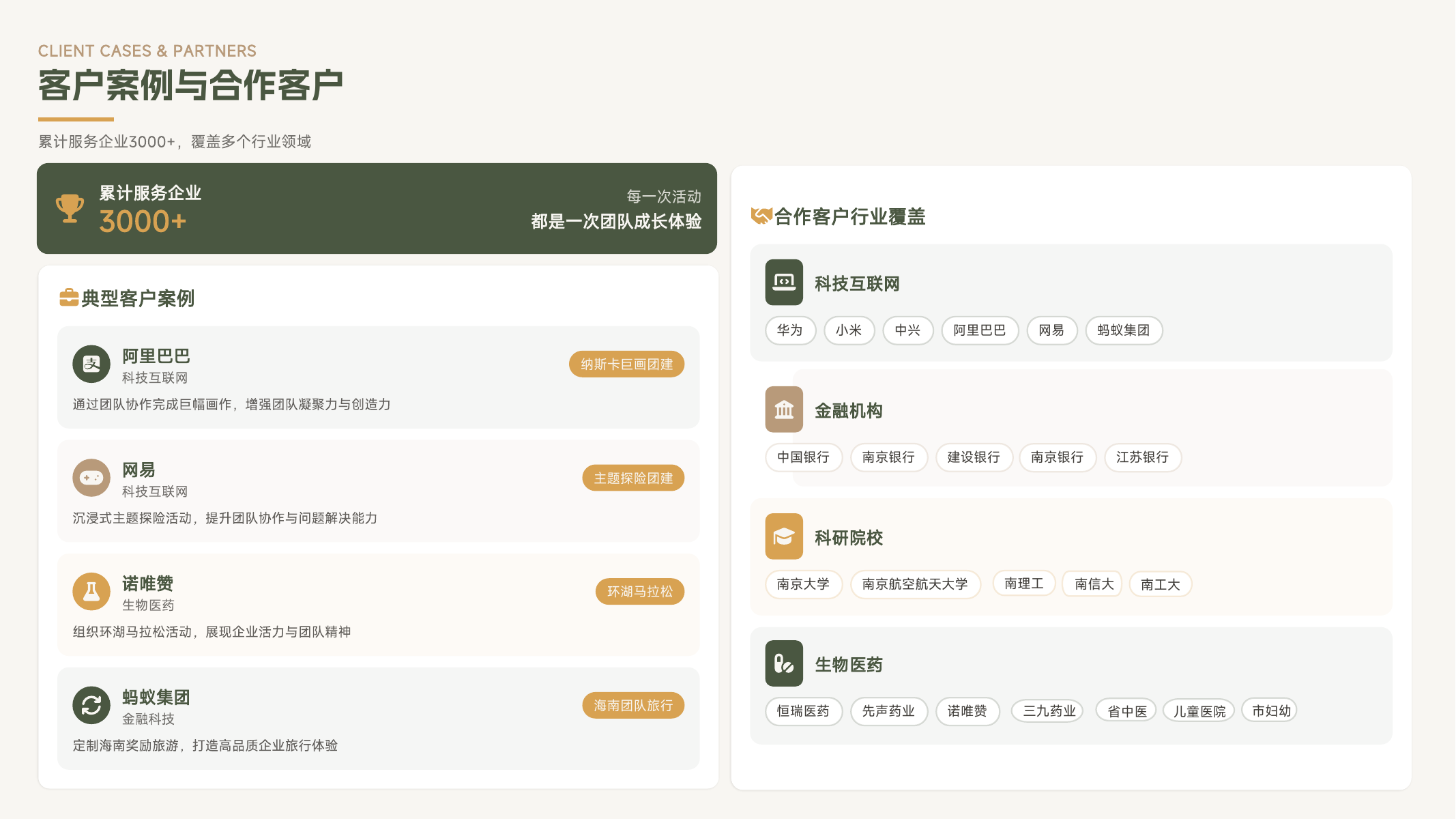Viewport: 1456px width, 819px height.
Task: Select the 南京航空航天大学 chip
Action: click(915, 584)
